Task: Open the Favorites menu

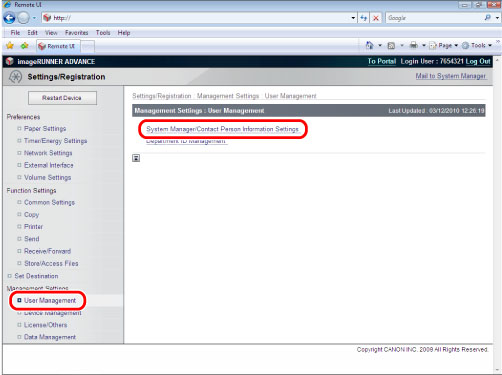Action: [76, 33]
